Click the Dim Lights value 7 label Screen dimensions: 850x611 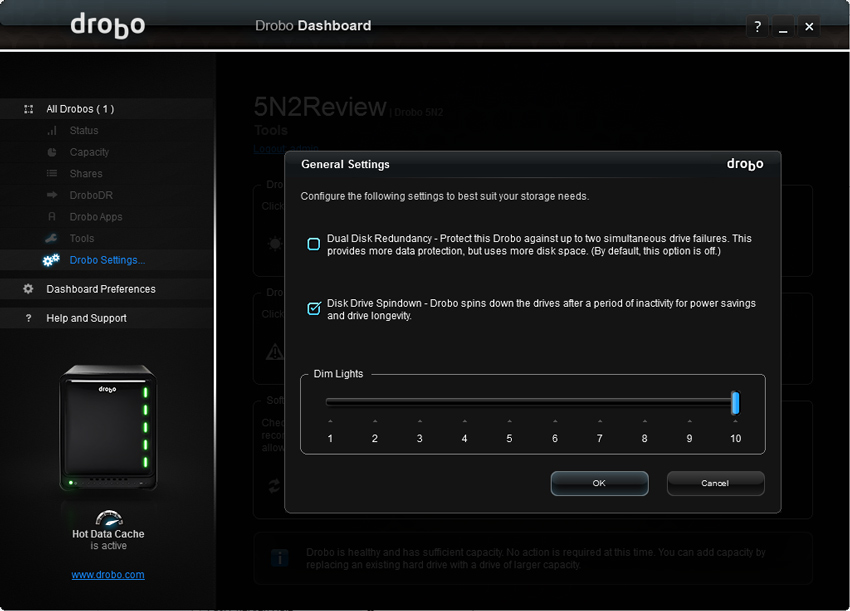click(600, 438)
